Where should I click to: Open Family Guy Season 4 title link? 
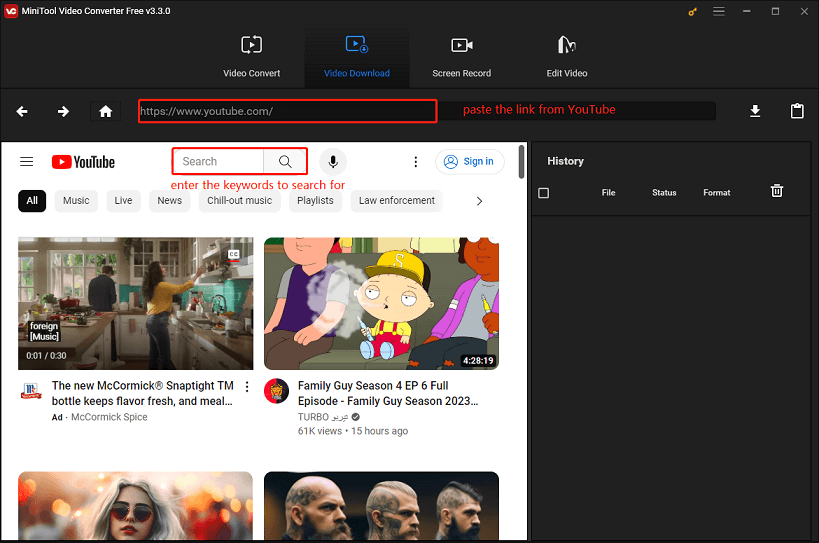click(x=388, y=393)
